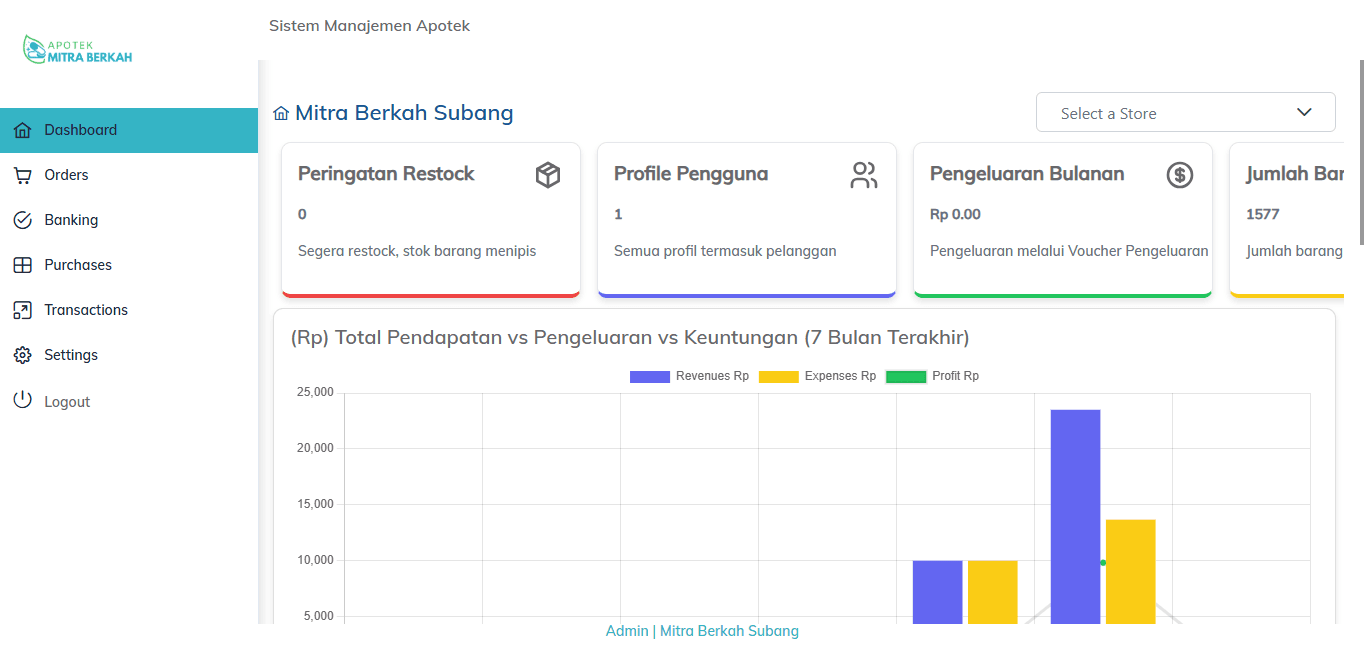The height and width of the screenshot is (646, 1364).
Task: Click the Banking checkmark circle icon
Action: click(x=22, y=220)
